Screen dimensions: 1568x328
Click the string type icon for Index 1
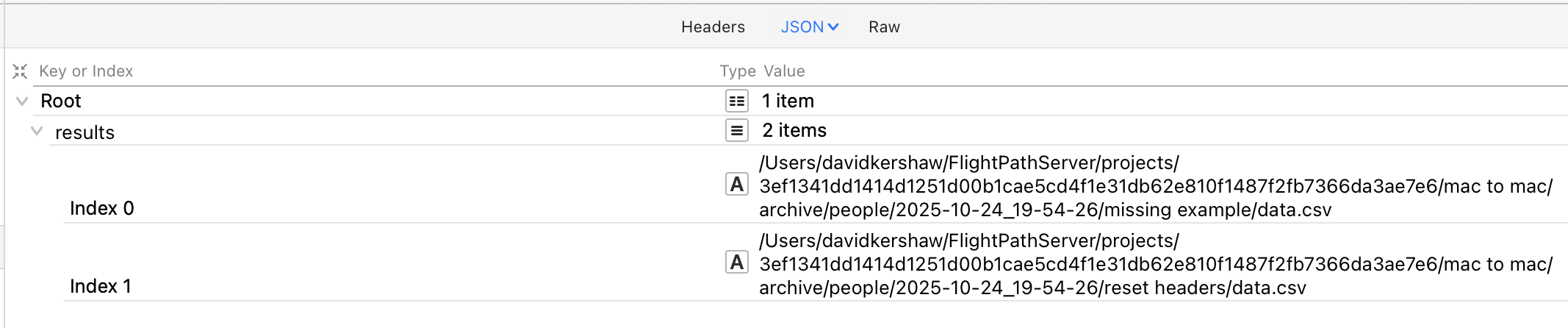pos(736,263)
